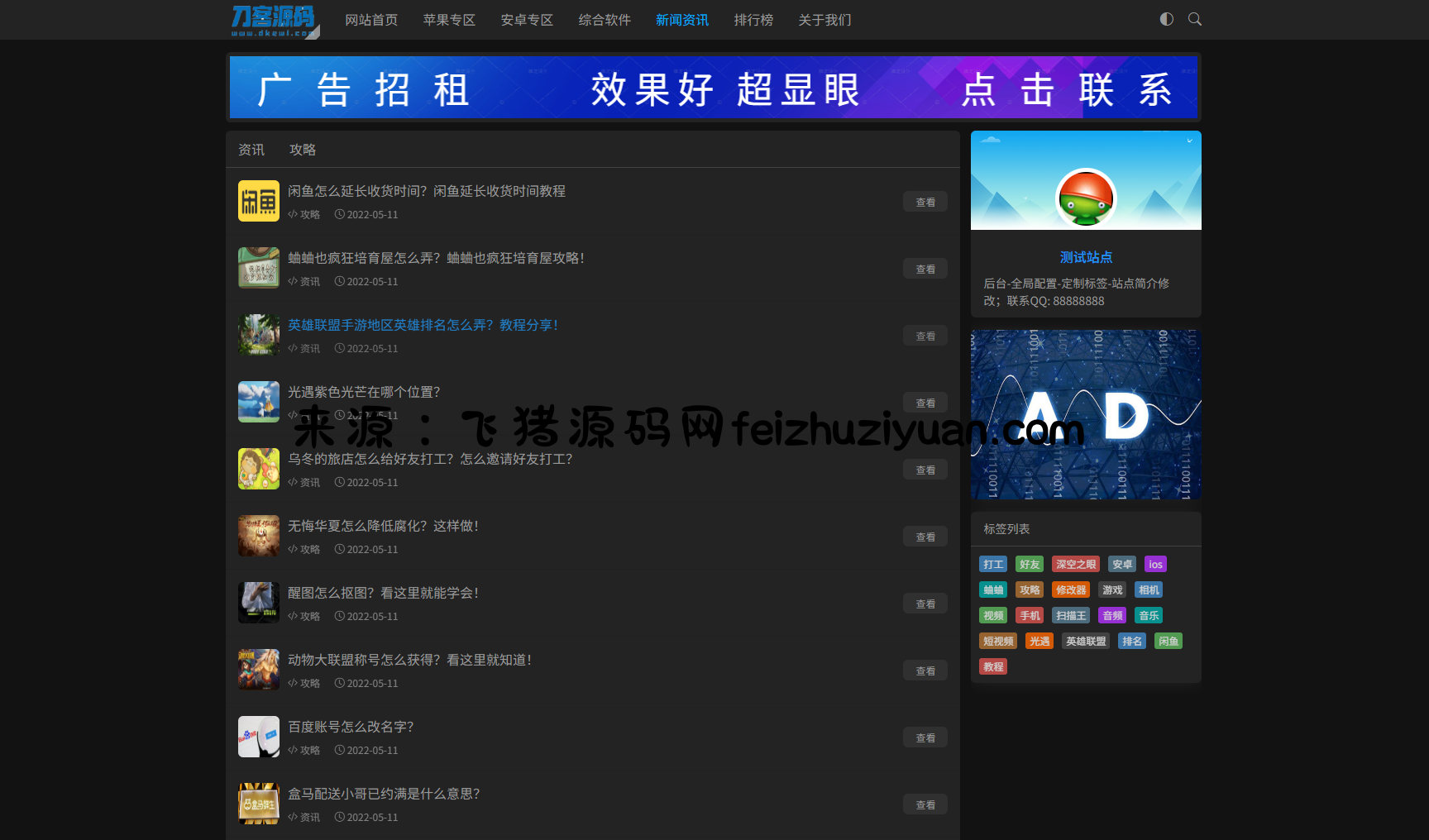The image size is (1429, 840).
Task: Select the purple ios tag
Action: point(1155,564)
